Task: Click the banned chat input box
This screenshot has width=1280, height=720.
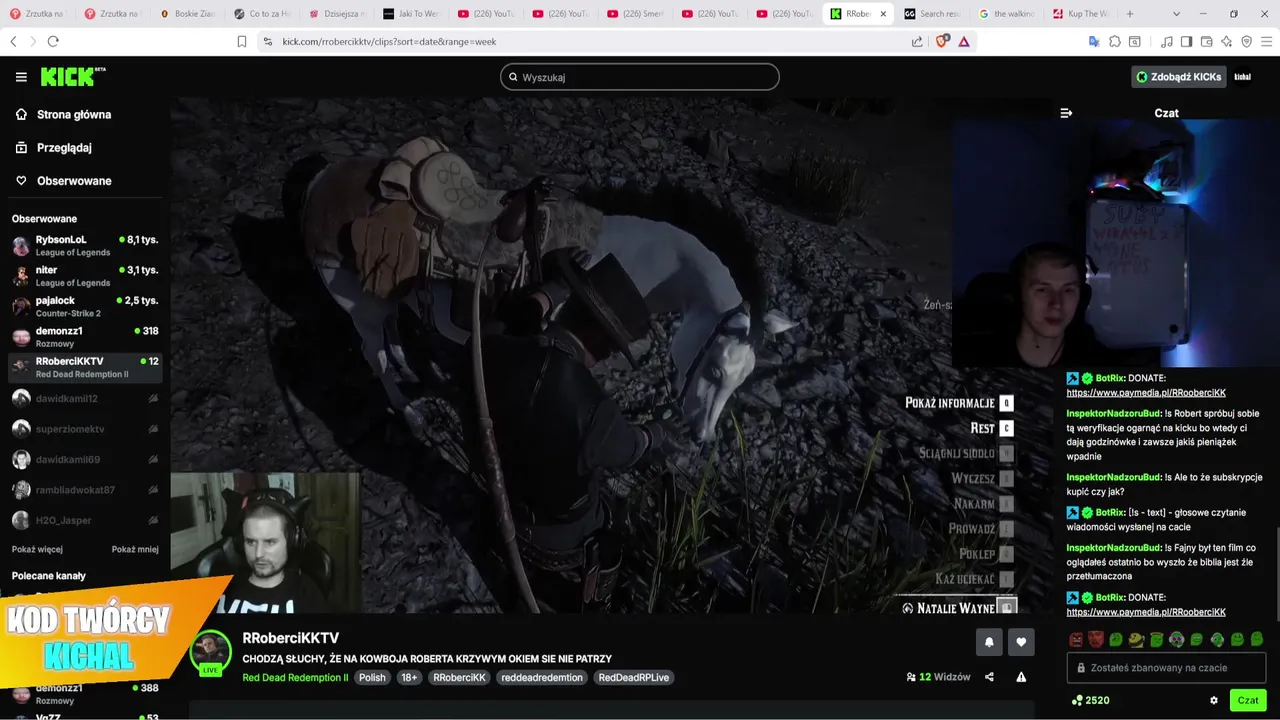Action: (x=1167, y=667)
